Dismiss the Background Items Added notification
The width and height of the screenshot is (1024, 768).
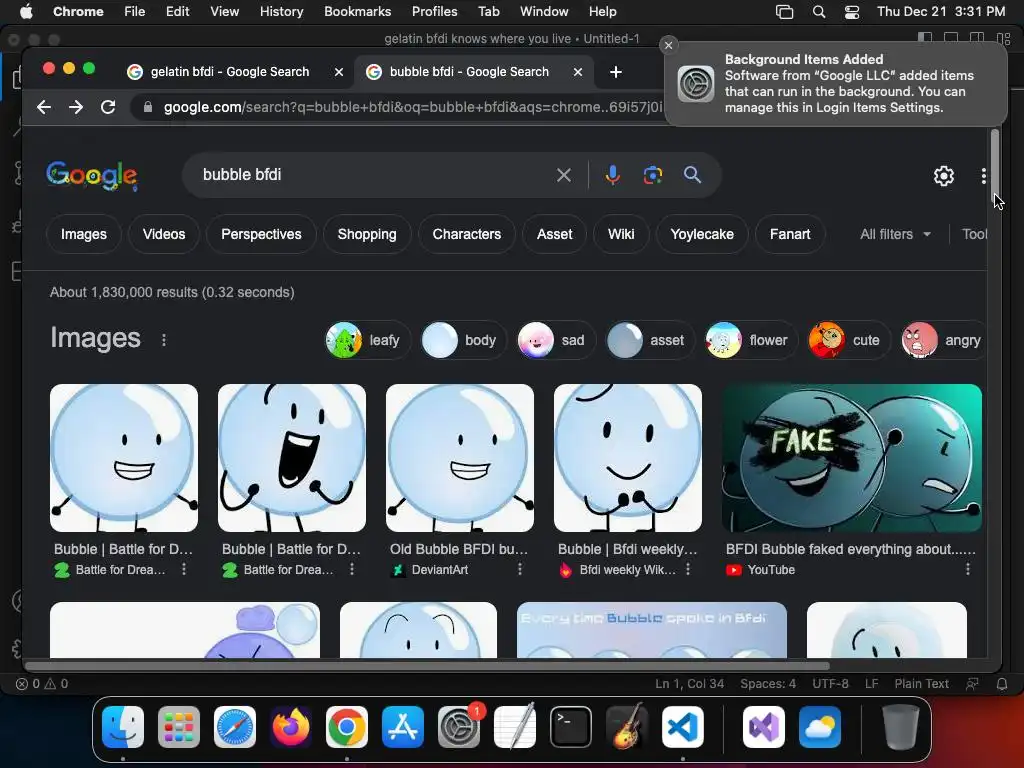[x=668, y=45]
